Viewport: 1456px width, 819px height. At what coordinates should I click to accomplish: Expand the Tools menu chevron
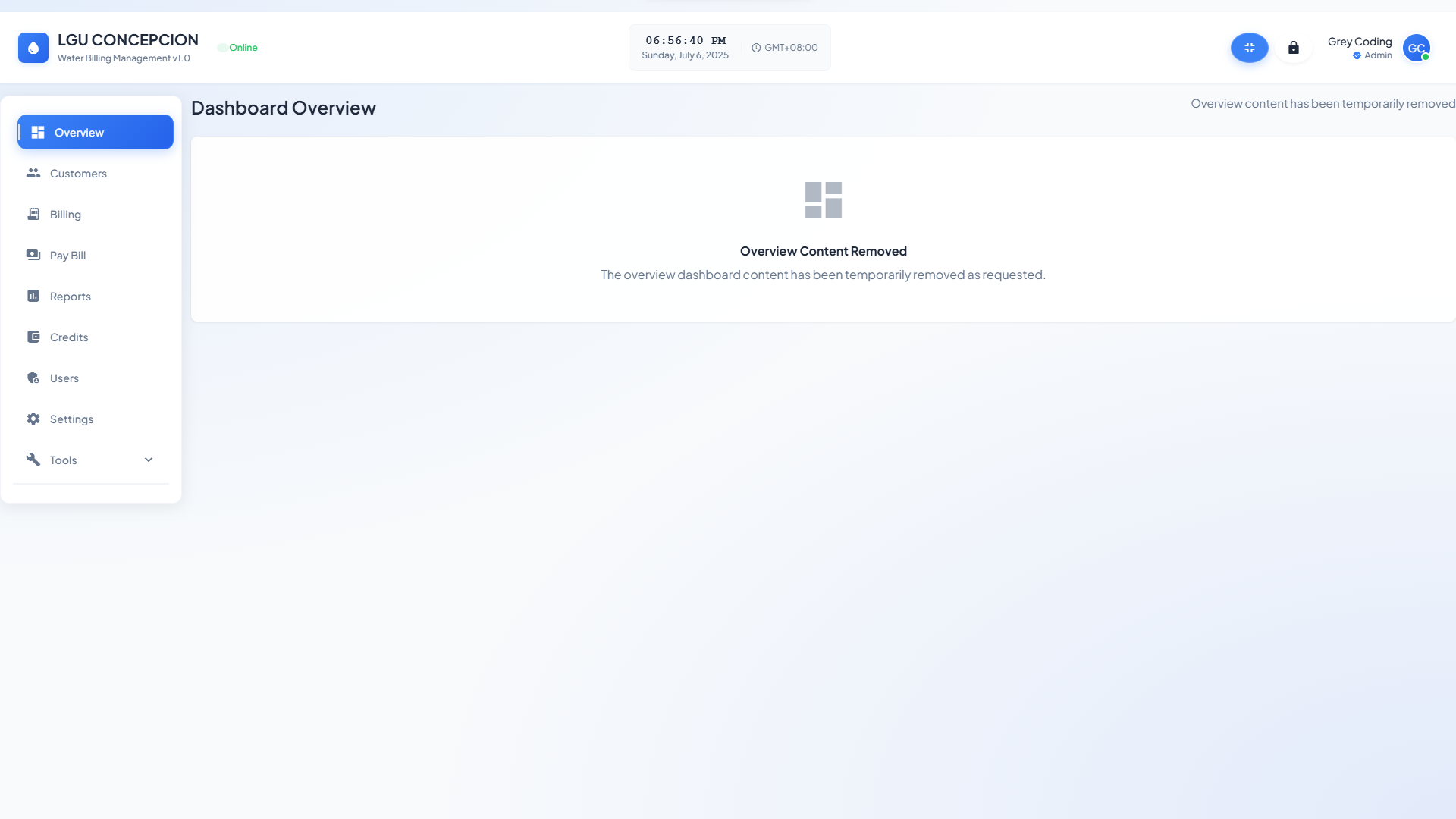point(149,460)
